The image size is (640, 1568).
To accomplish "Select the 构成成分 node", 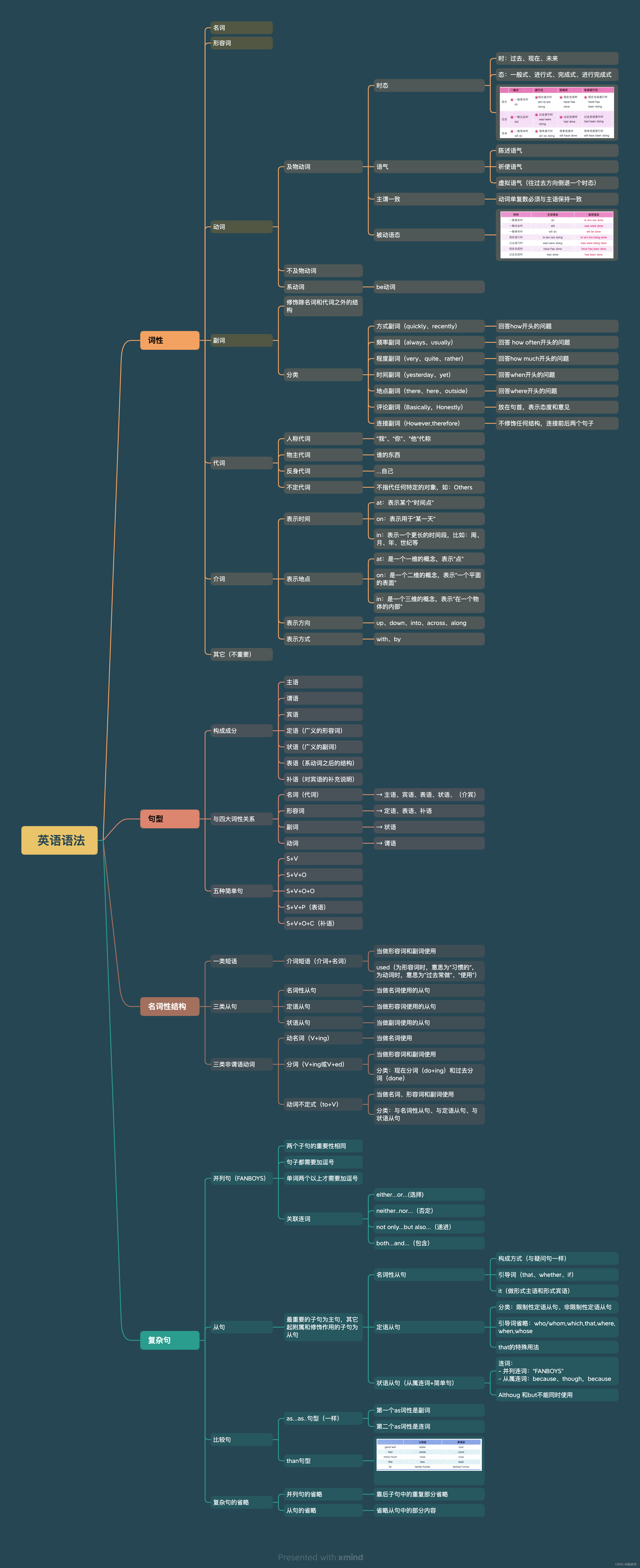I will pos(242,730).
